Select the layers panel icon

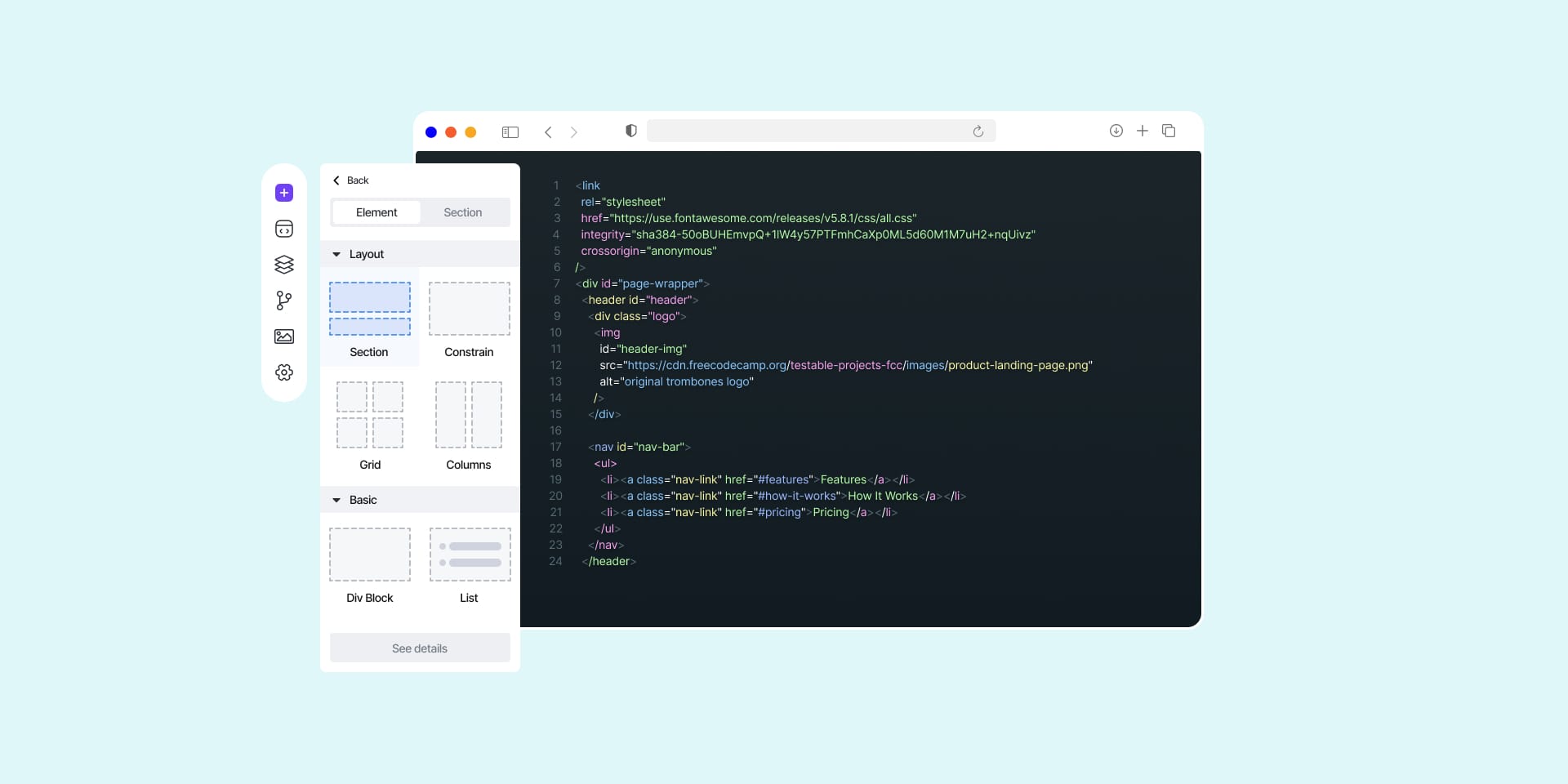point(283,265)
